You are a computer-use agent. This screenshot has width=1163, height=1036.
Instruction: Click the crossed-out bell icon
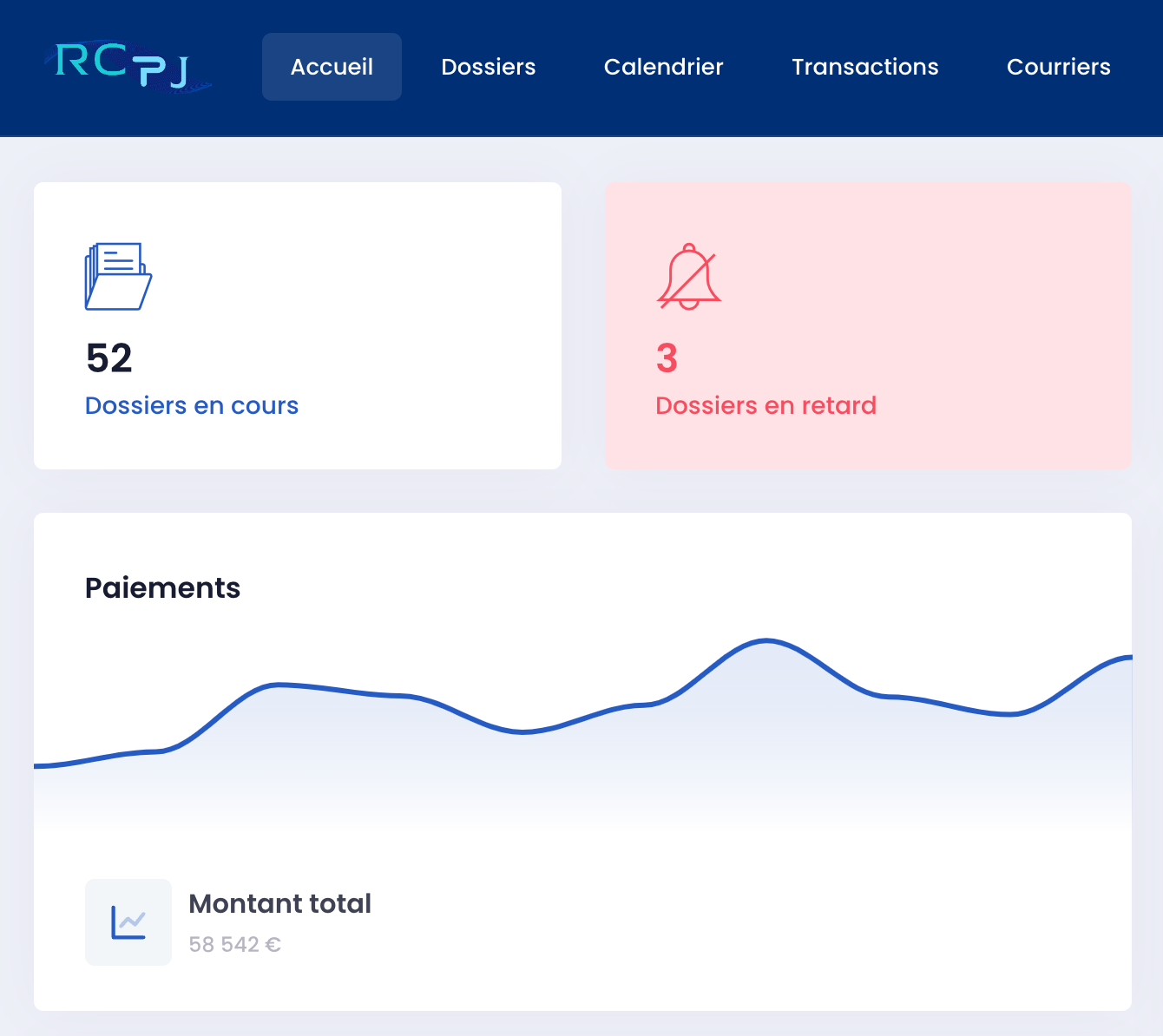(689, 277)
